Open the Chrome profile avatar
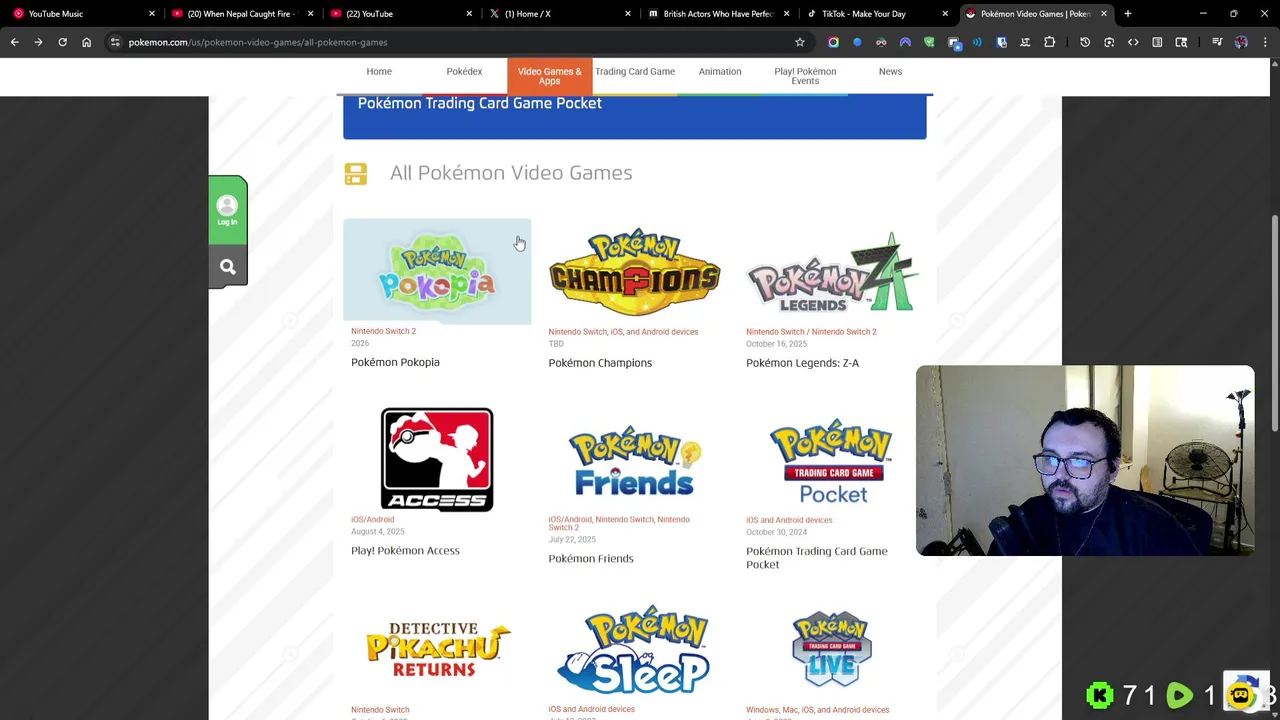Image resolution: width=1280 pixels, height=720 pixels. point(1241,42)
